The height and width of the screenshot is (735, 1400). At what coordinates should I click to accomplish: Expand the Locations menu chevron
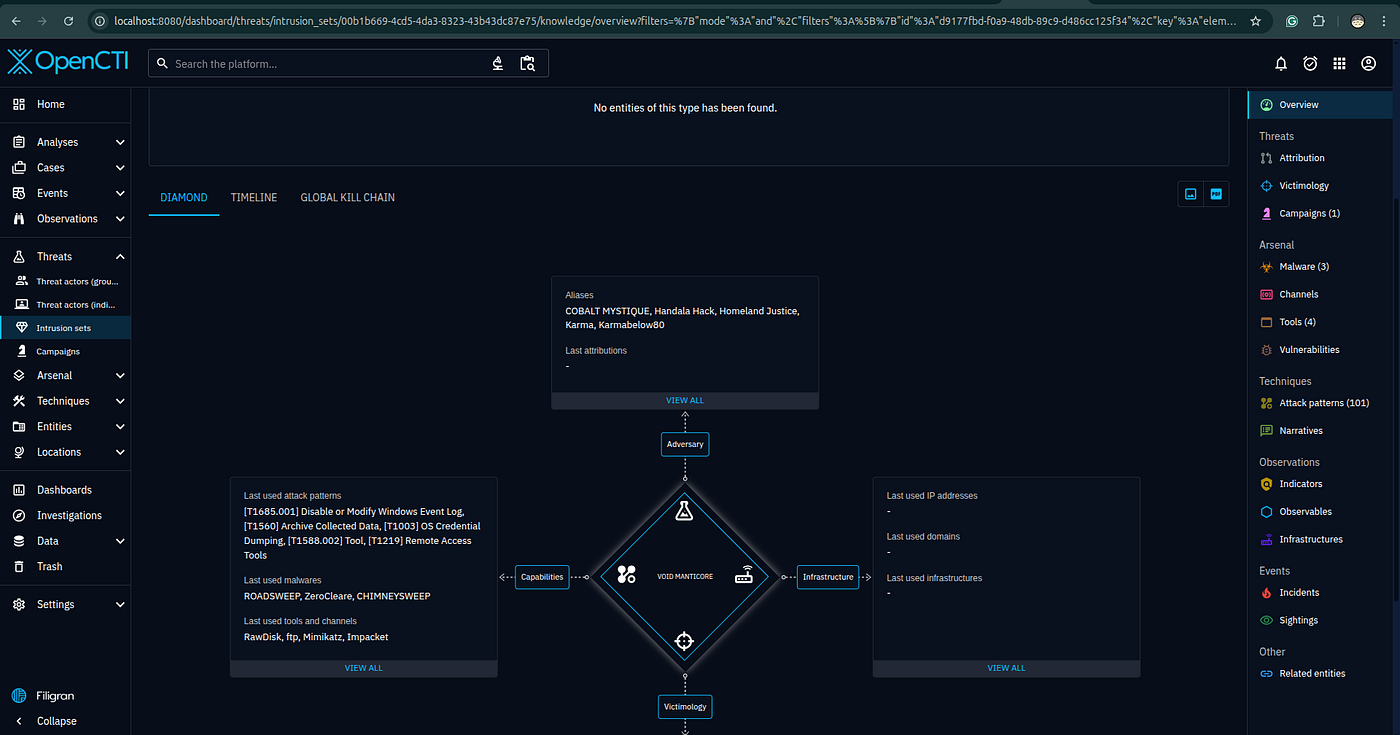(x=120, y=452)
